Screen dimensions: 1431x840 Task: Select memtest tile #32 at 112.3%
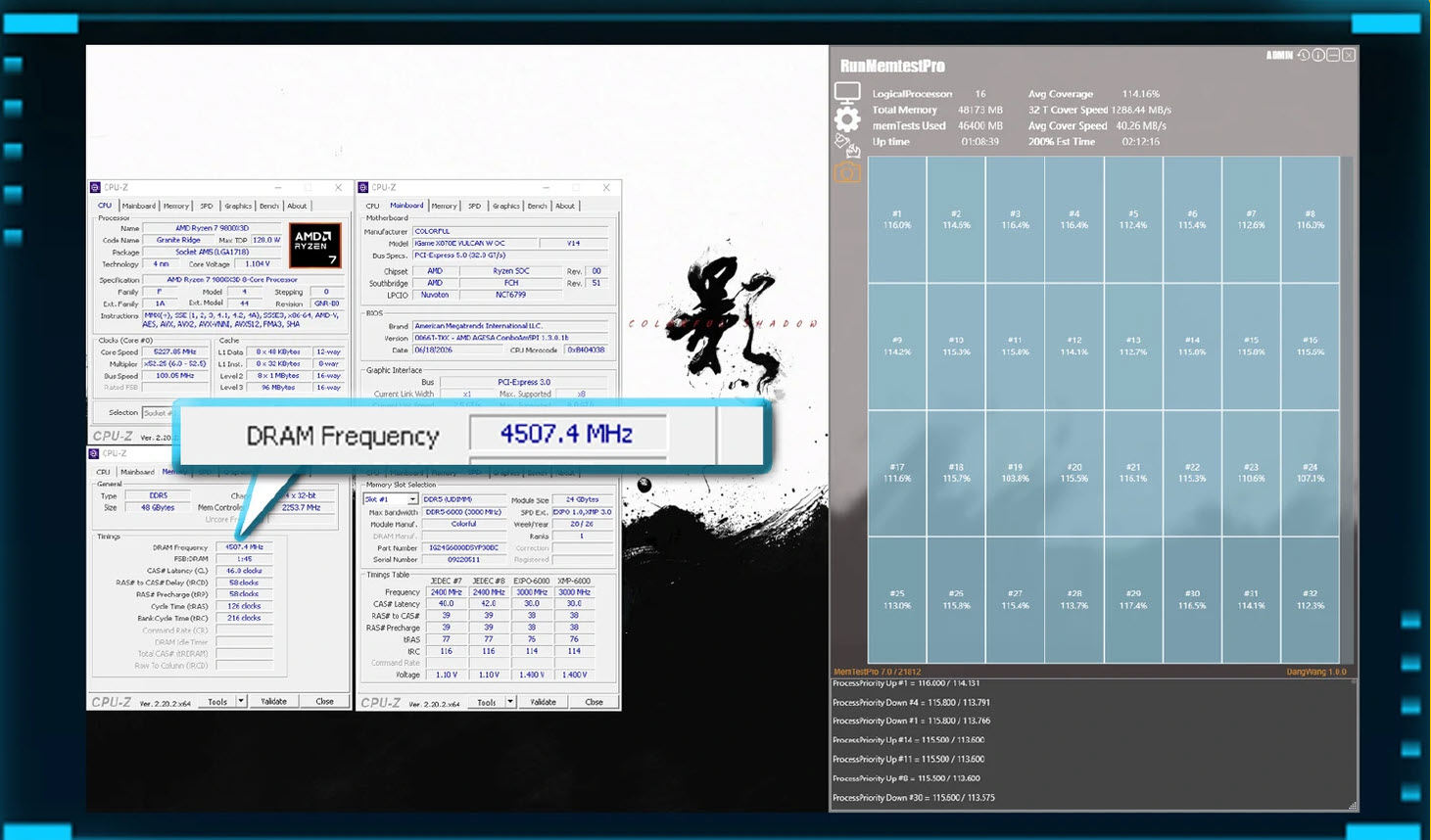[1310, 600]
